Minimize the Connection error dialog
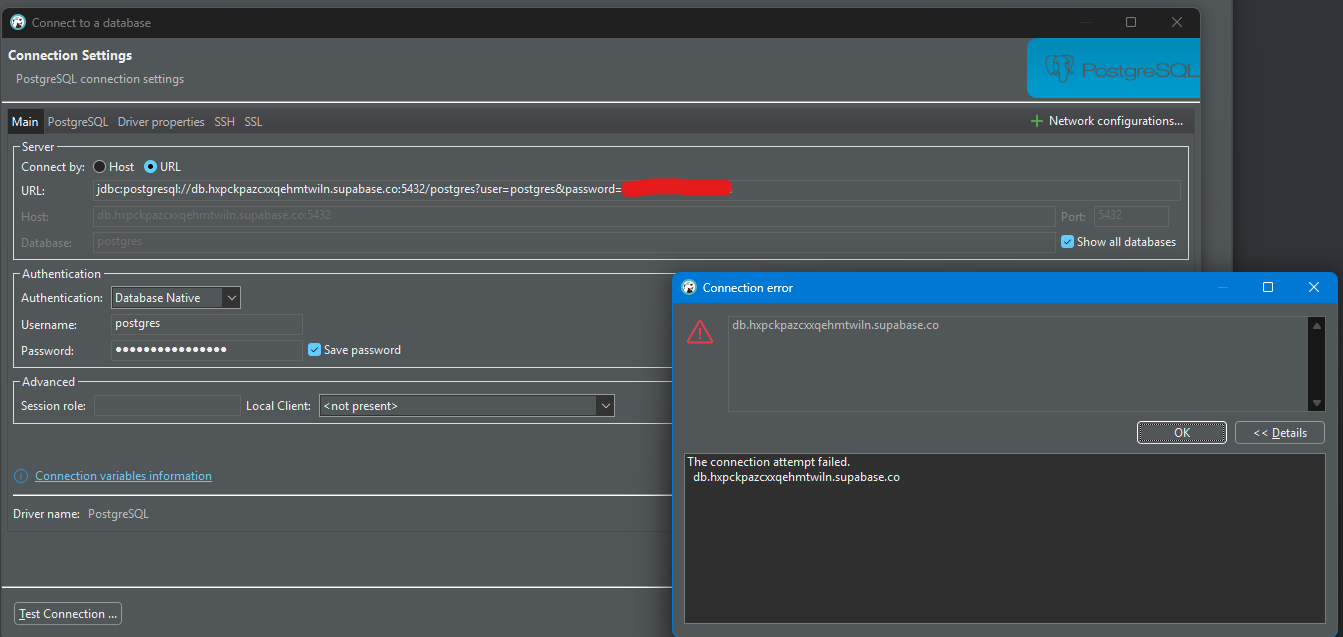The width and height of the screenshot is (1343, 637). pyautogui.click(x=1222, y=287)
